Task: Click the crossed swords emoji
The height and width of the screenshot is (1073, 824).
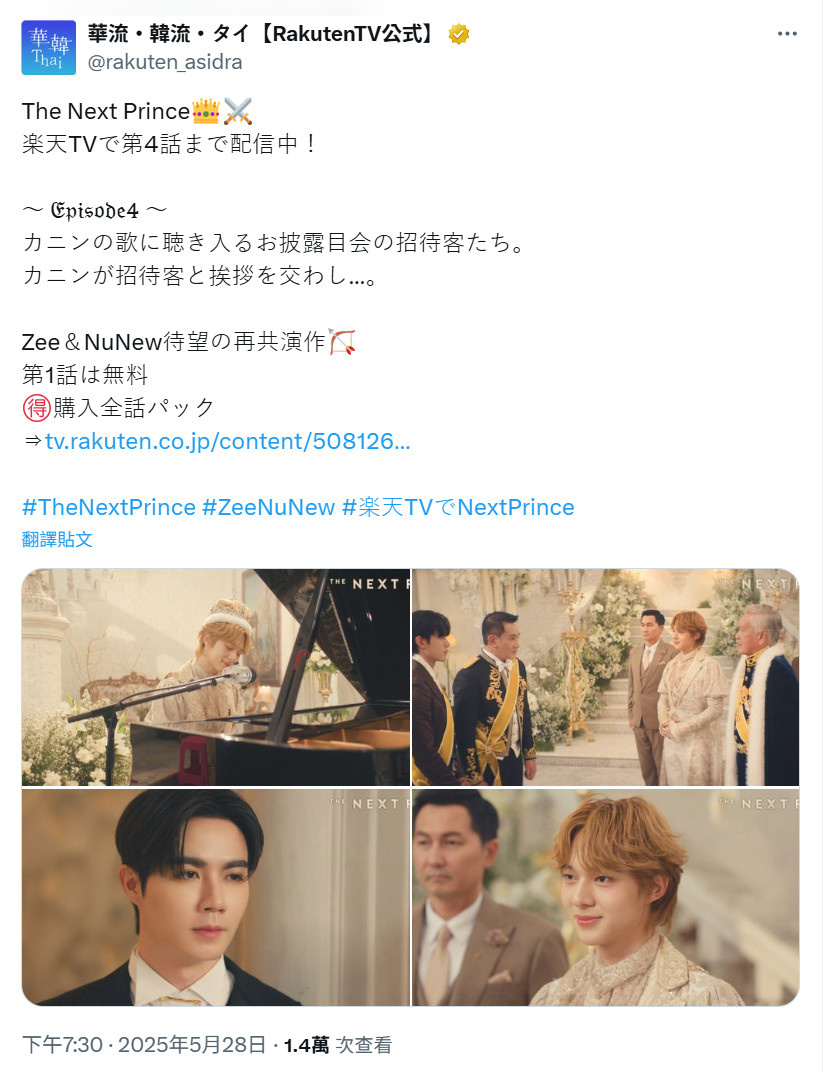Action: 237,111
